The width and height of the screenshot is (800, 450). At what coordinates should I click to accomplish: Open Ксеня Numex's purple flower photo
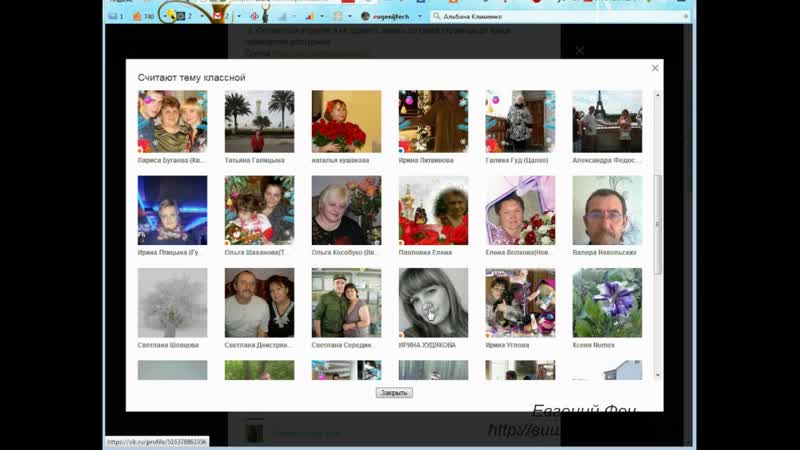tap(607, 303)
